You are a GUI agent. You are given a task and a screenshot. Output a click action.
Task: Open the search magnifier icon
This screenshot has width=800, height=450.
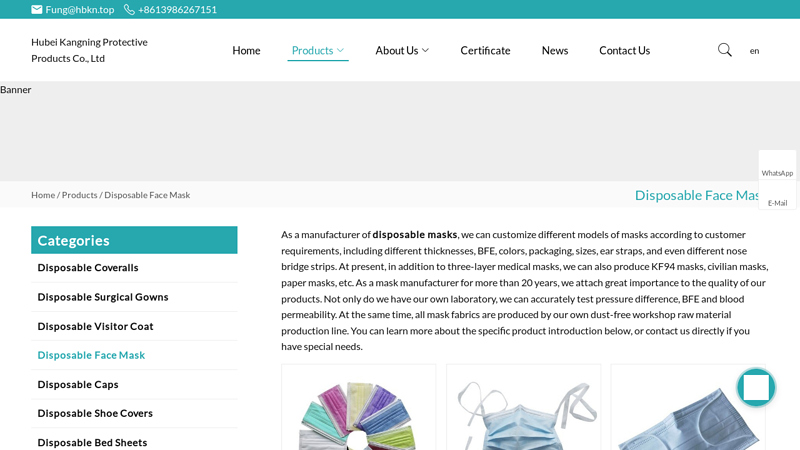click(x=724, y=50)
